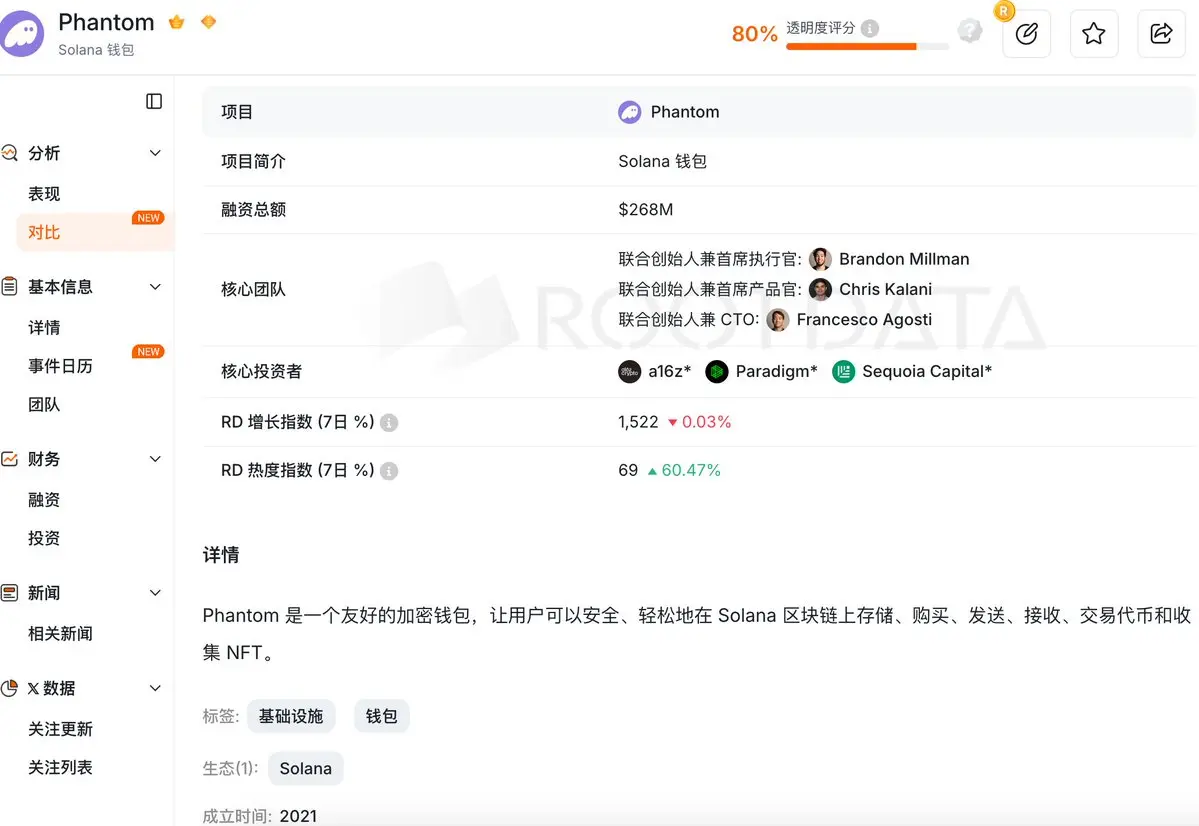1199x826 pixels.
Task: Click the 1,522 growth index value
Action: (638, 422)
